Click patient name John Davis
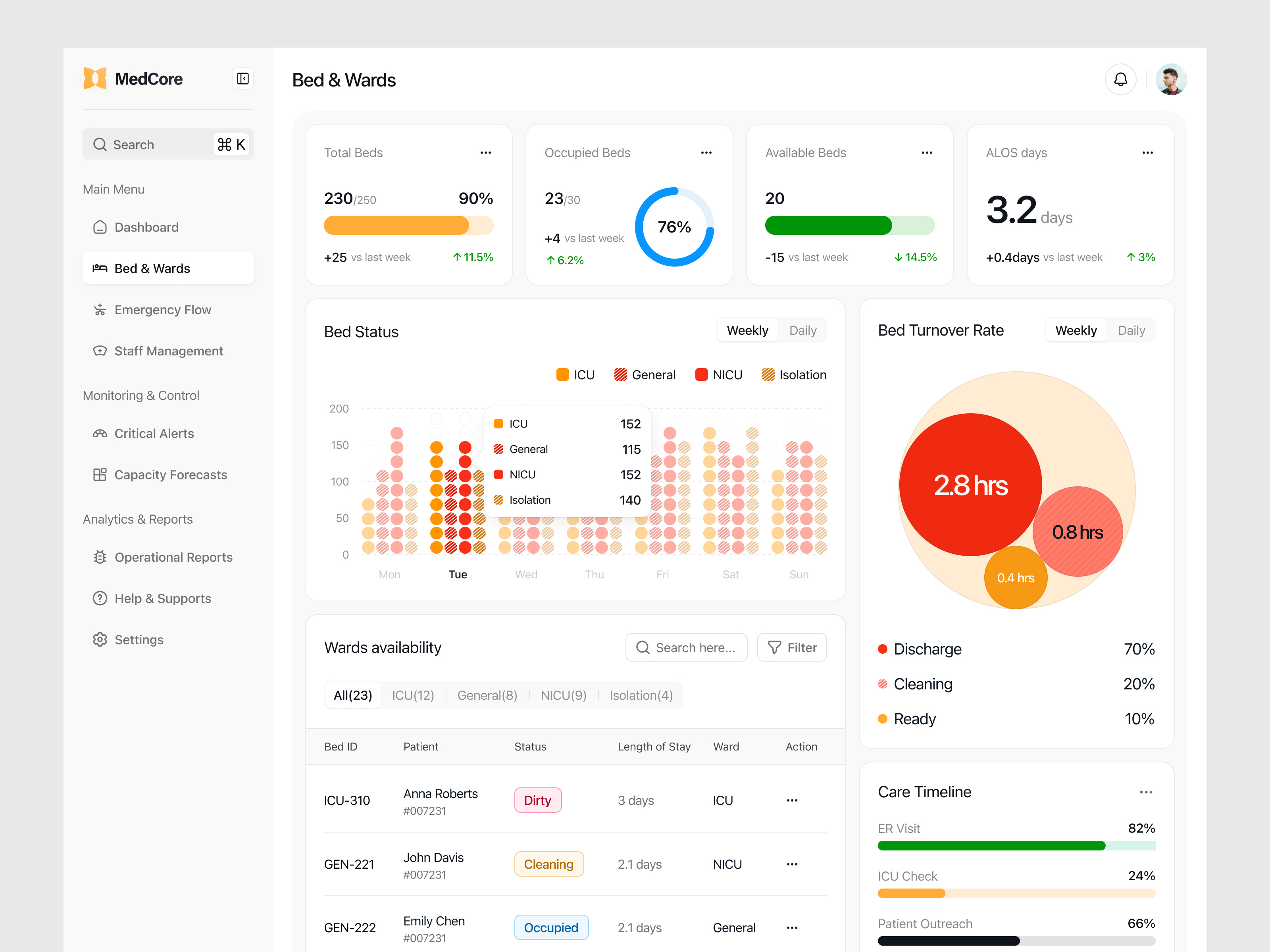The image size is (1270, 952). (433, 857)
